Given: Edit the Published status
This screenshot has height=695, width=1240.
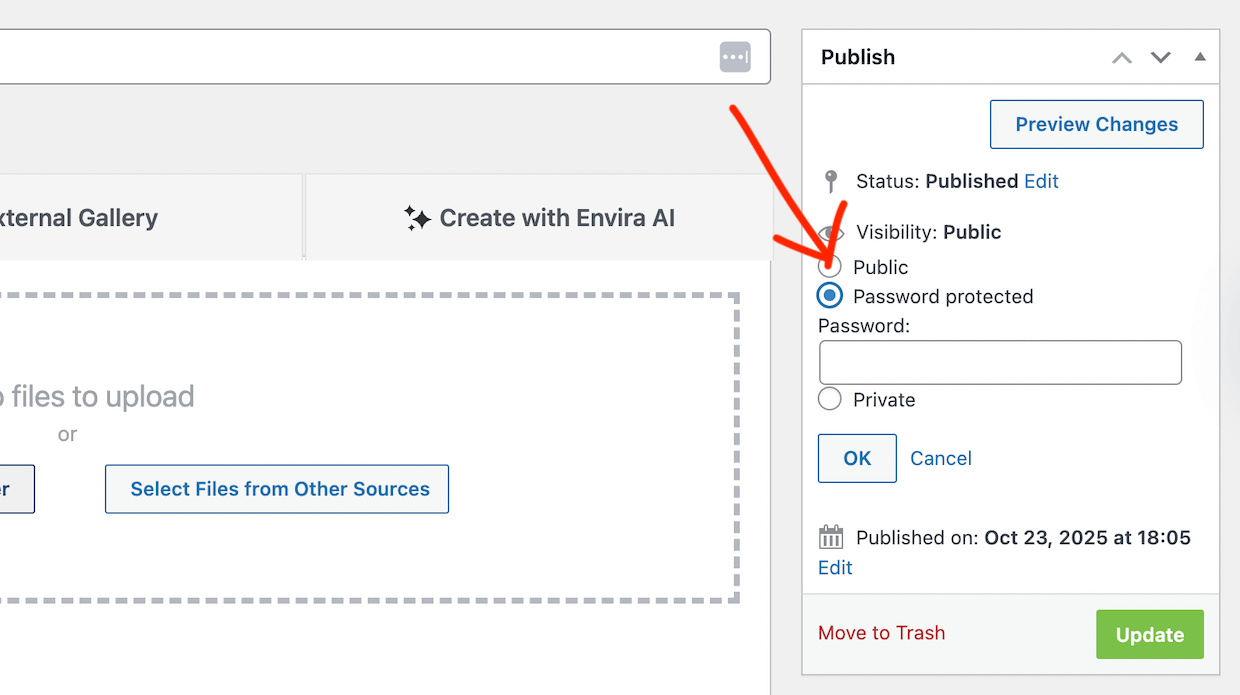Looking at the screenshot, I should [x=1041, y=181].
